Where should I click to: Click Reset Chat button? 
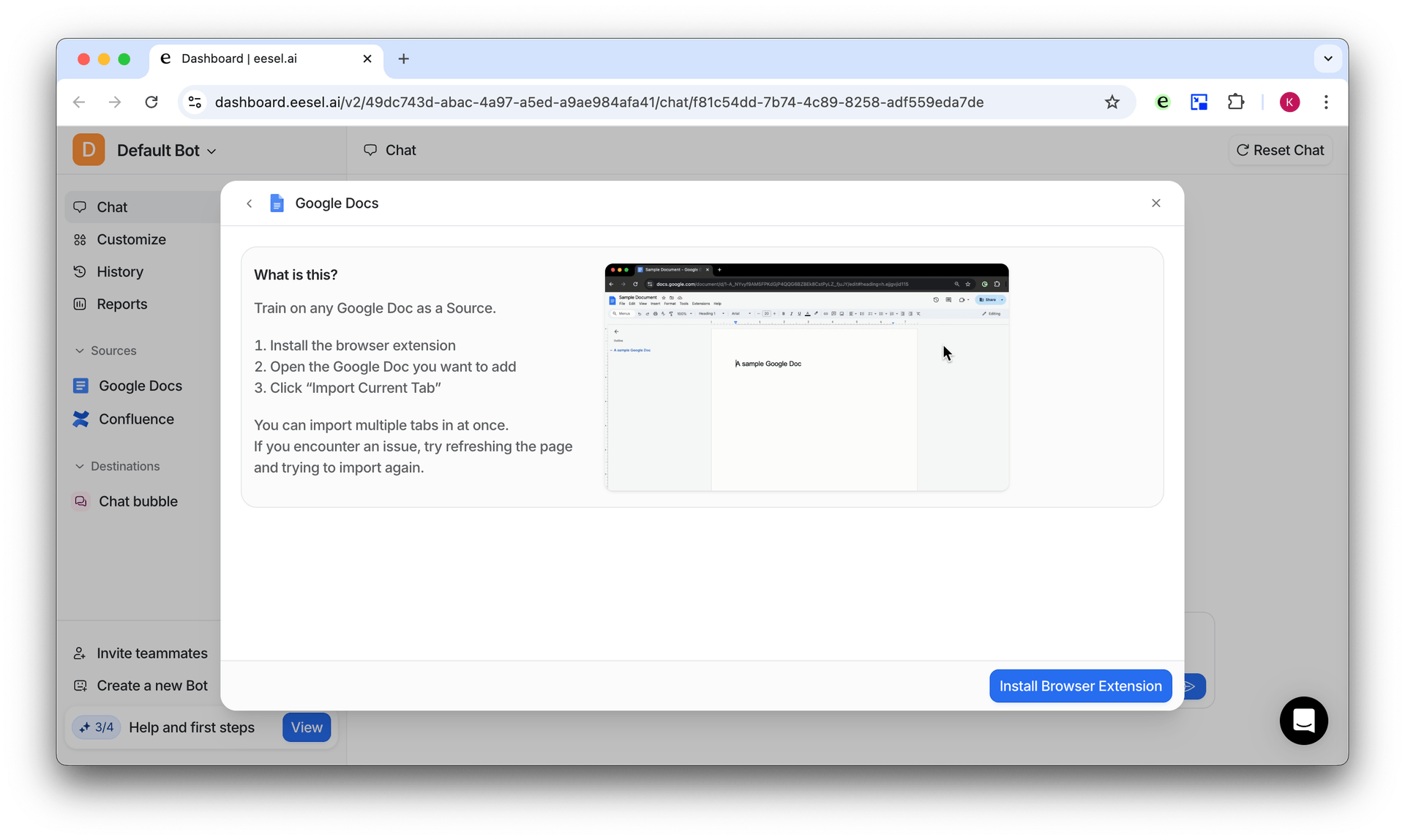coord(1280,150)
